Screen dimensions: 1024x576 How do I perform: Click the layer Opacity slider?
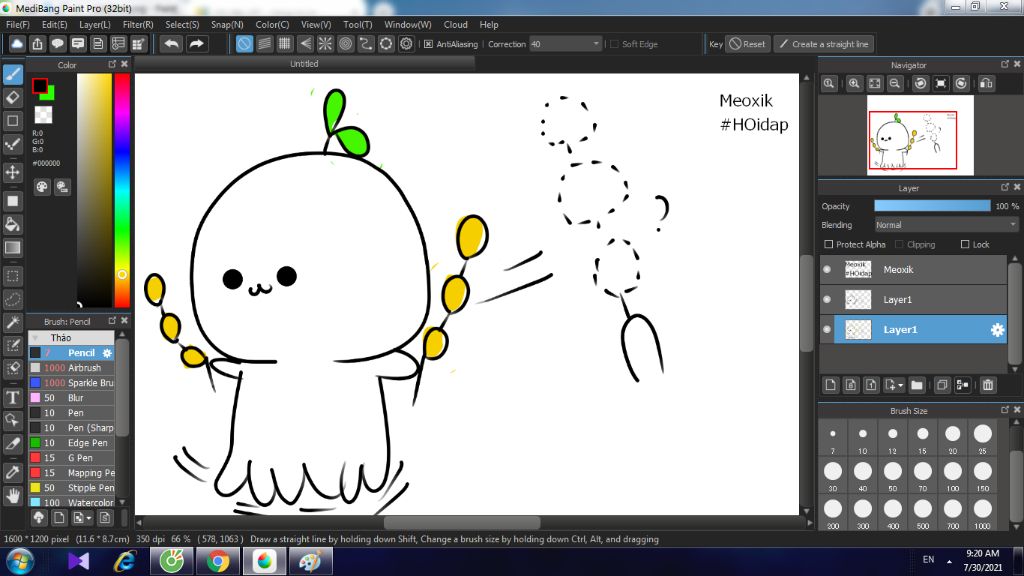932,206
